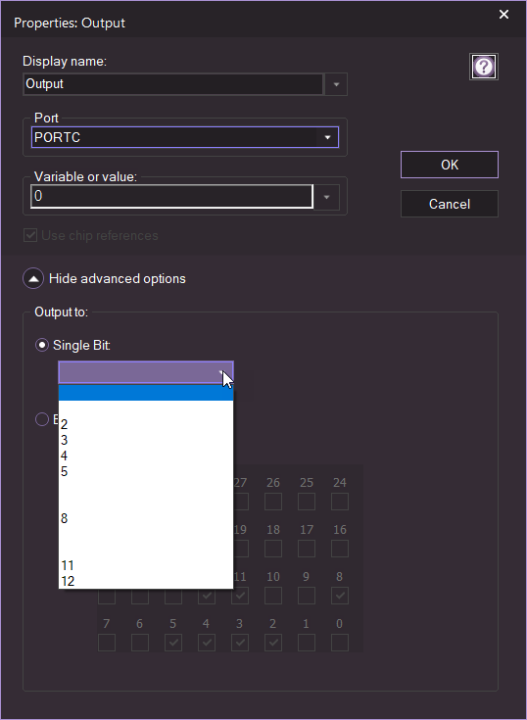
Task: Open the help question mark icon
Action: [x=483, y=67]
